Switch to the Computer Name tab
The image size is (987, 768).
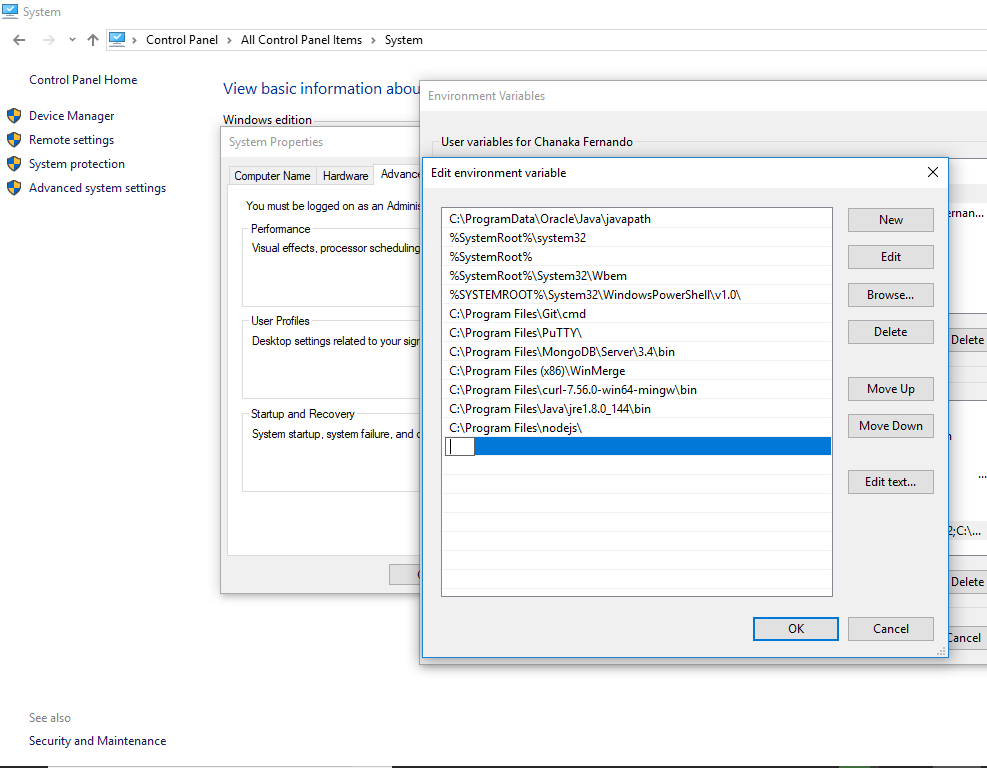click(x=272, y=175)
